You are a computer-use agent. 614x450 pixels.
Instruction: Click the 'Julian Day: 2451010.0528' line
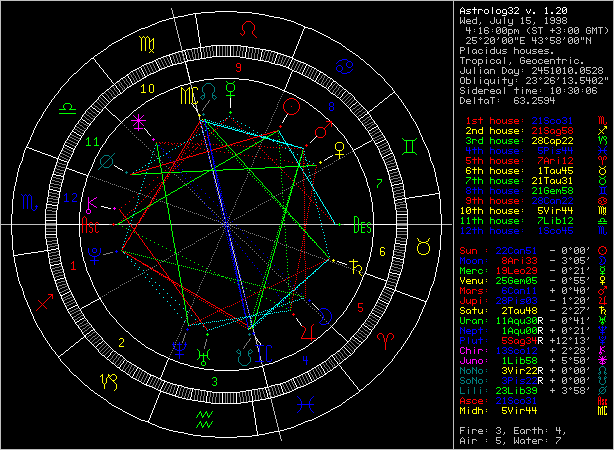tap(531, 71)
